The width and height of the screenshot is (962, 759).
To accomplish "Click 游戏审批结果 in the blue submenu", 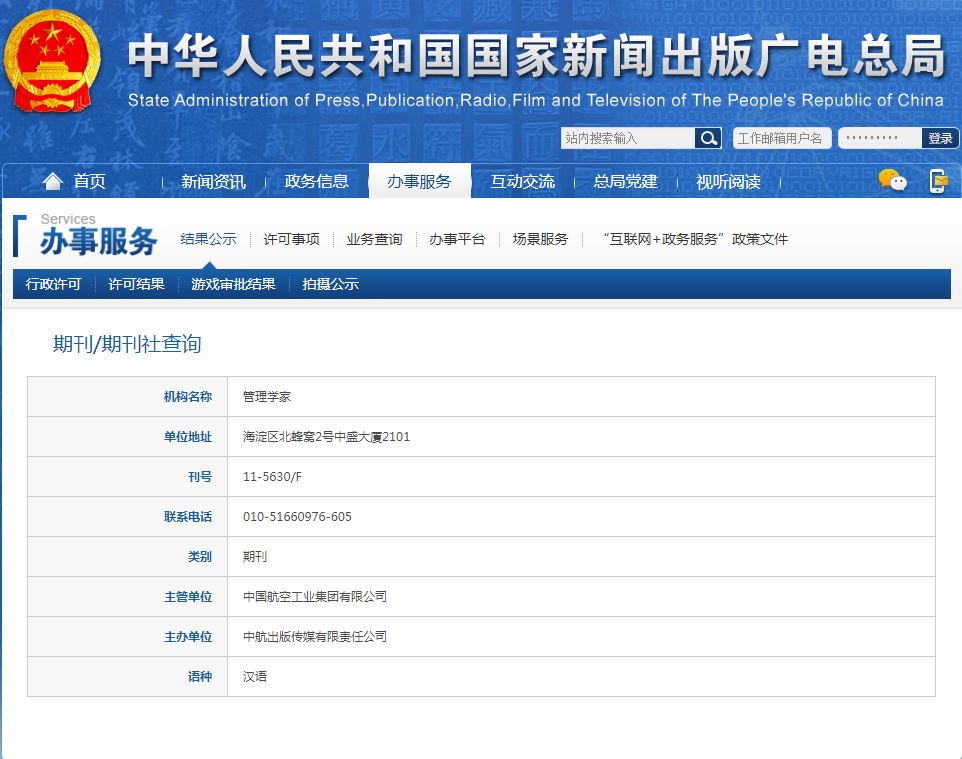I will 233,284.
